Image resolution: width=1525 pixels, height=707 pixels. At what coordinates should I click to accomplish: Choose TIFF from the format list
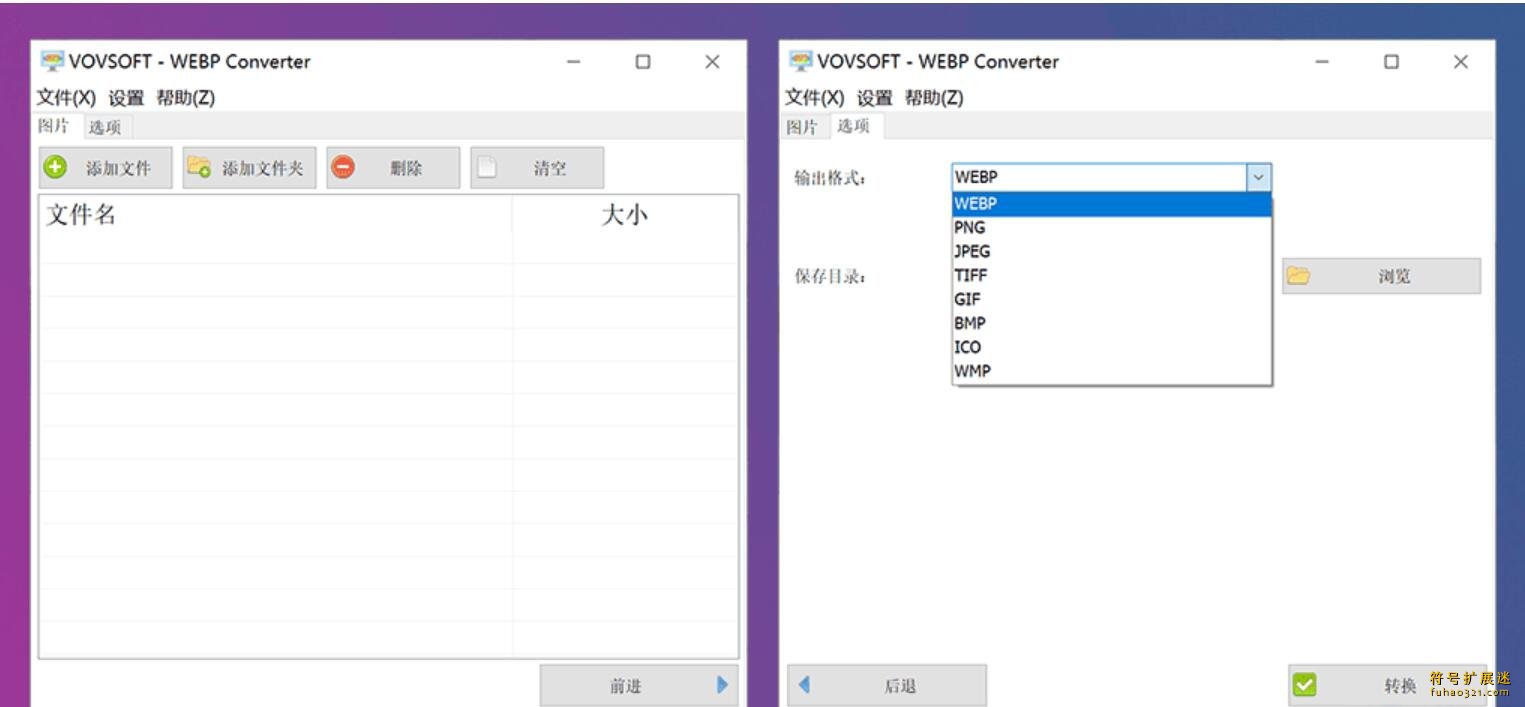(1111, 275)
